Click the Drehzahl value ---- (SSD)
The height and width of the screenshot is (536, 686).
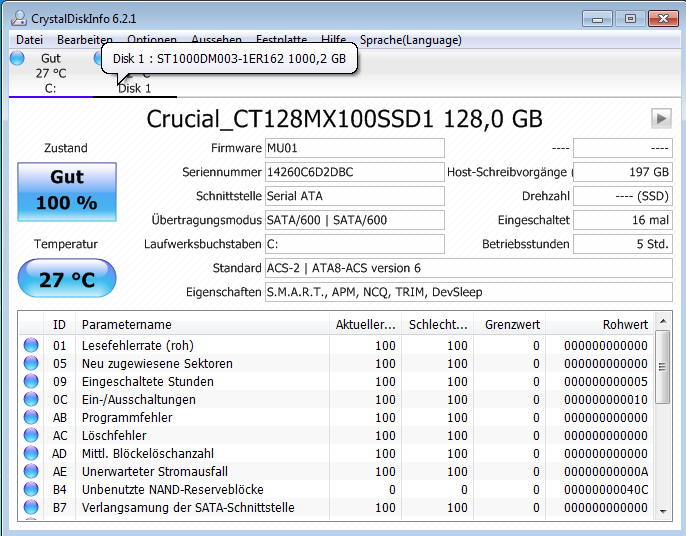(623, 196)
